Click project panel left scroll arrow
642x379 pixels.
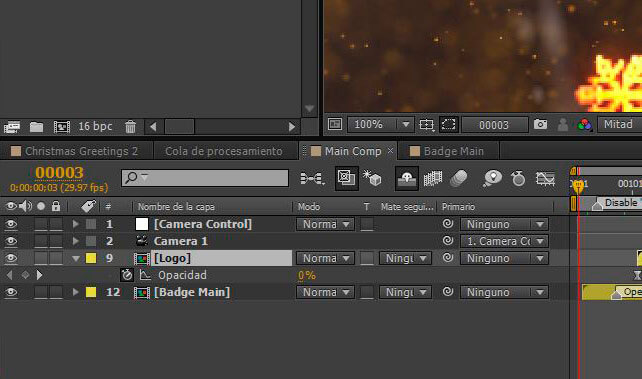click(153, 127)
